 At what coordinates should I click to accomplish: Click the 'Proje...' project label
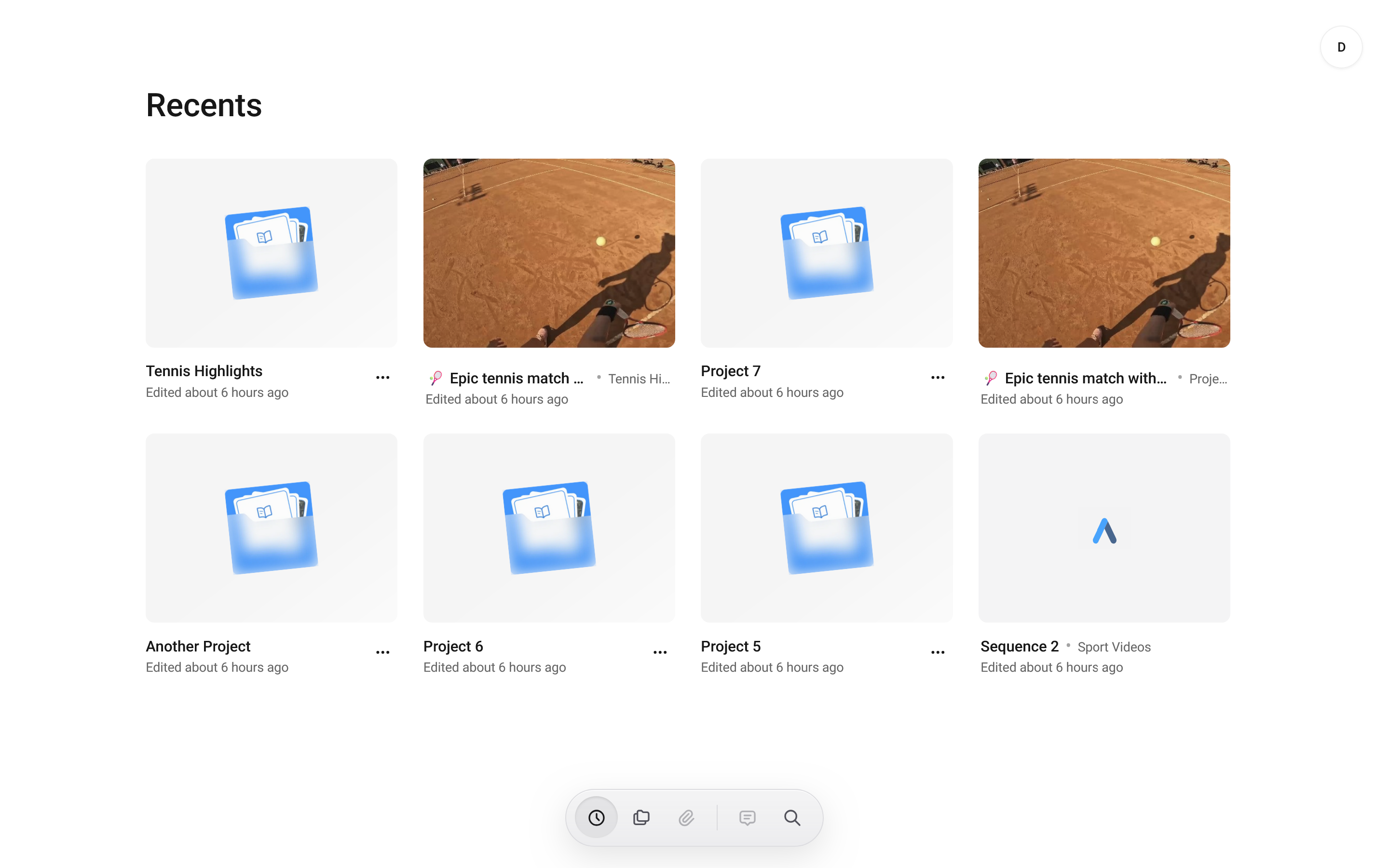click(x=1208, y=379)
